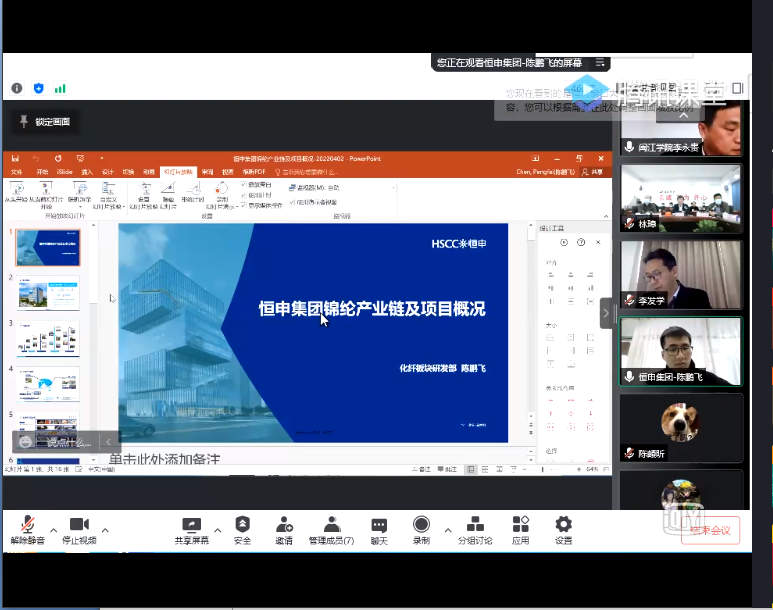The image size is (773, 610).
Task: Switch to the 开始 ribbon tab
Action: [x=42, y=172]
